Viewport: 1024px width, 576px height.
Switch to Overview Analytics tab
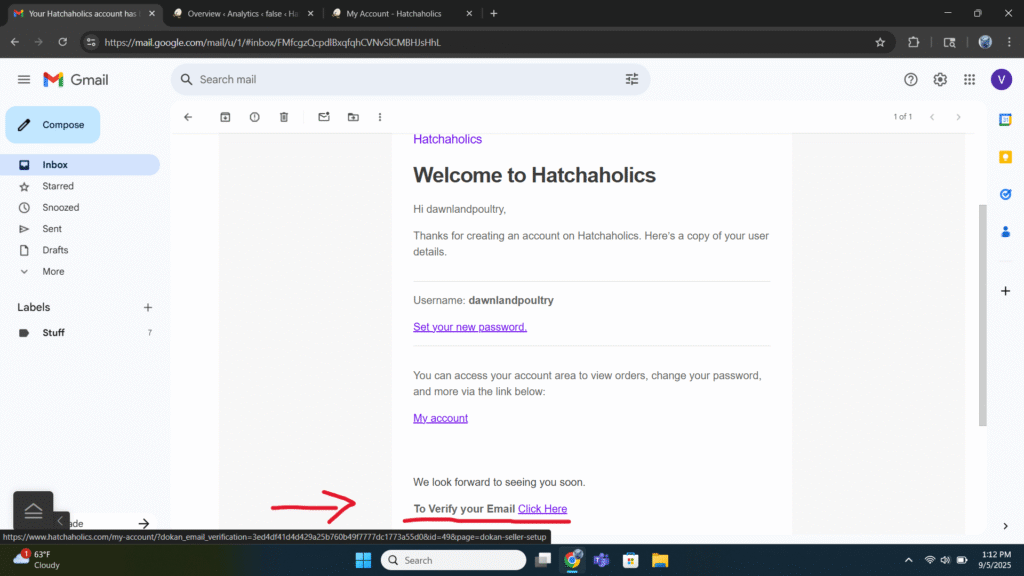coord(243,13)
